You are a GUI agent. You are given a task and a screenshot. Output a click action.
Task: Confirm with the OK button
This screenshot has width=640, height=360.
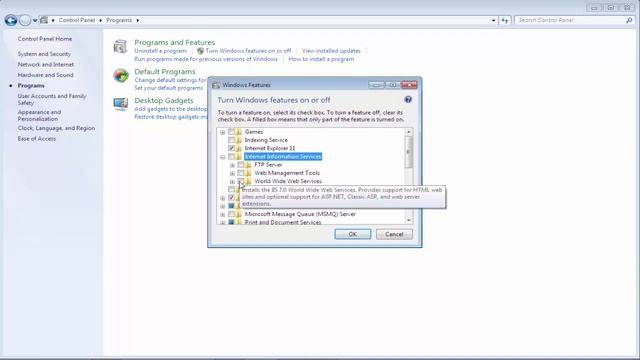pos(353,234)
